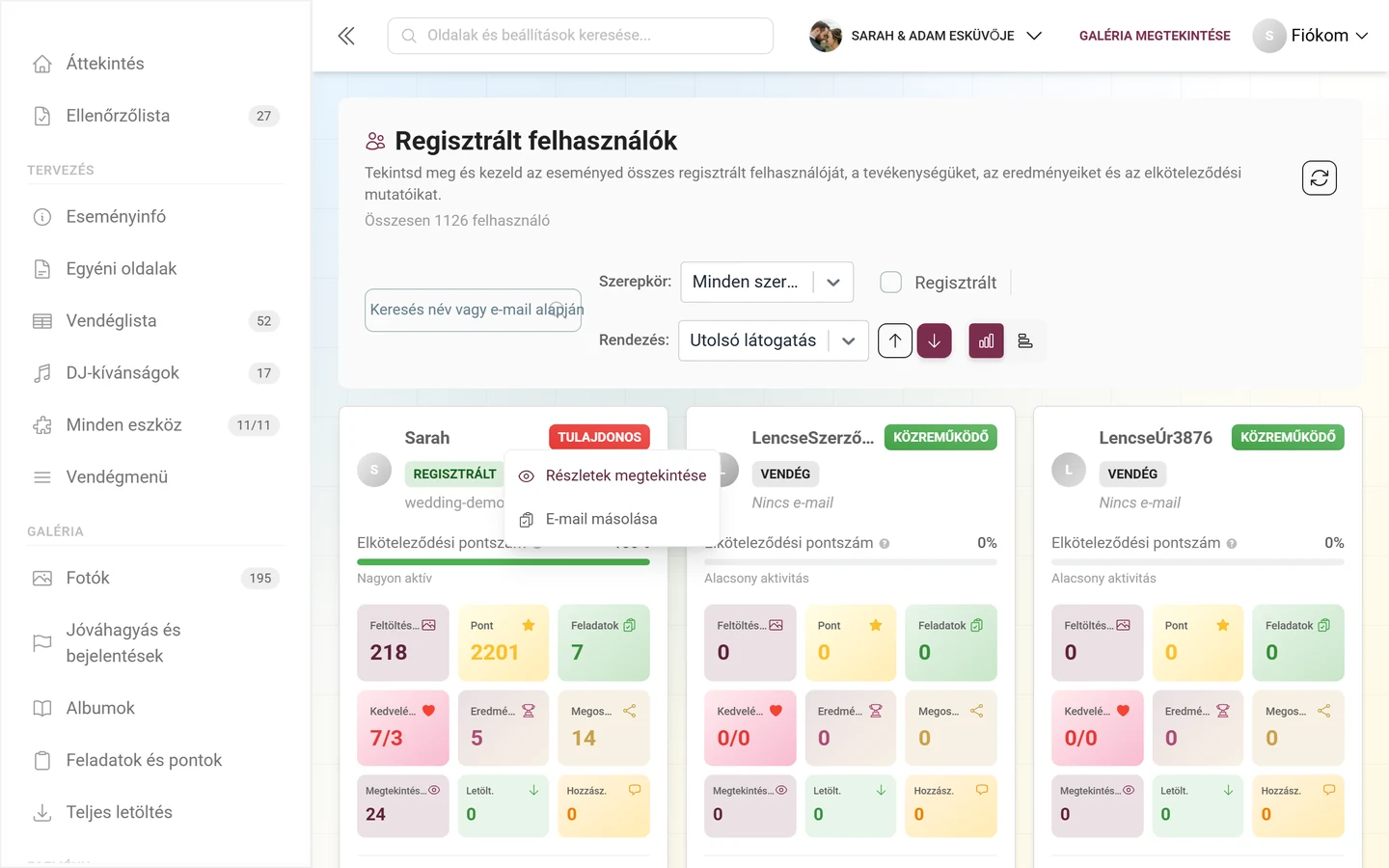Open the Rendezés Utolsó látogatás dropdown
This screenshot has width=1389, height=868.
click(774, 340)
